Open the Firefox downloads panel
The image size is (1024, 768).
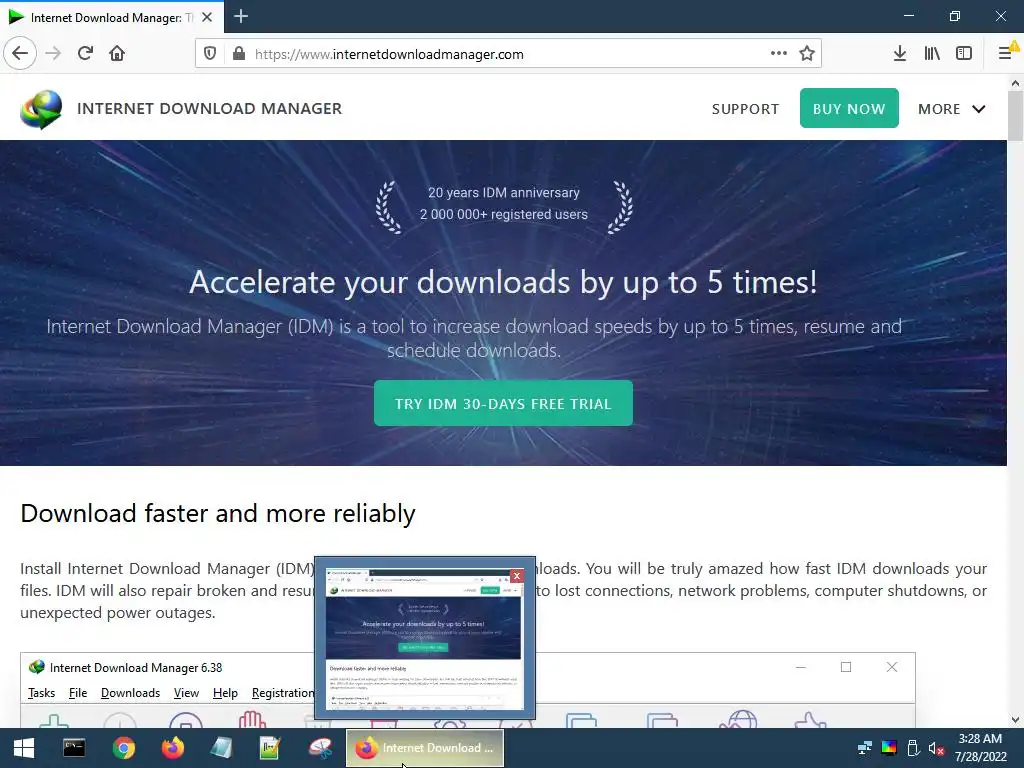click(x=900, y=53)
